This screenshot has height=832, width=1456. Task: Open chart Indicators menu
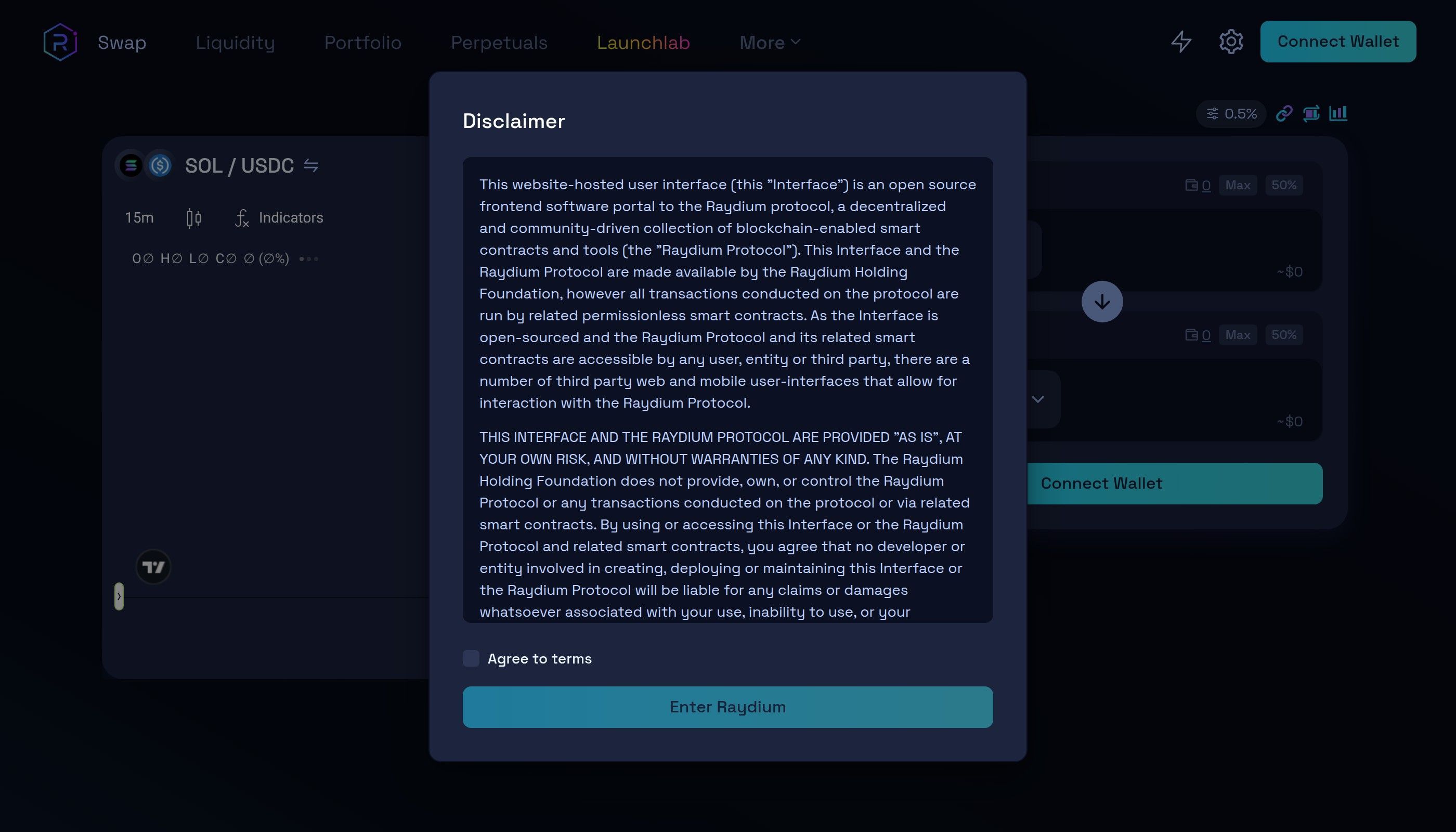click(279, 218)
